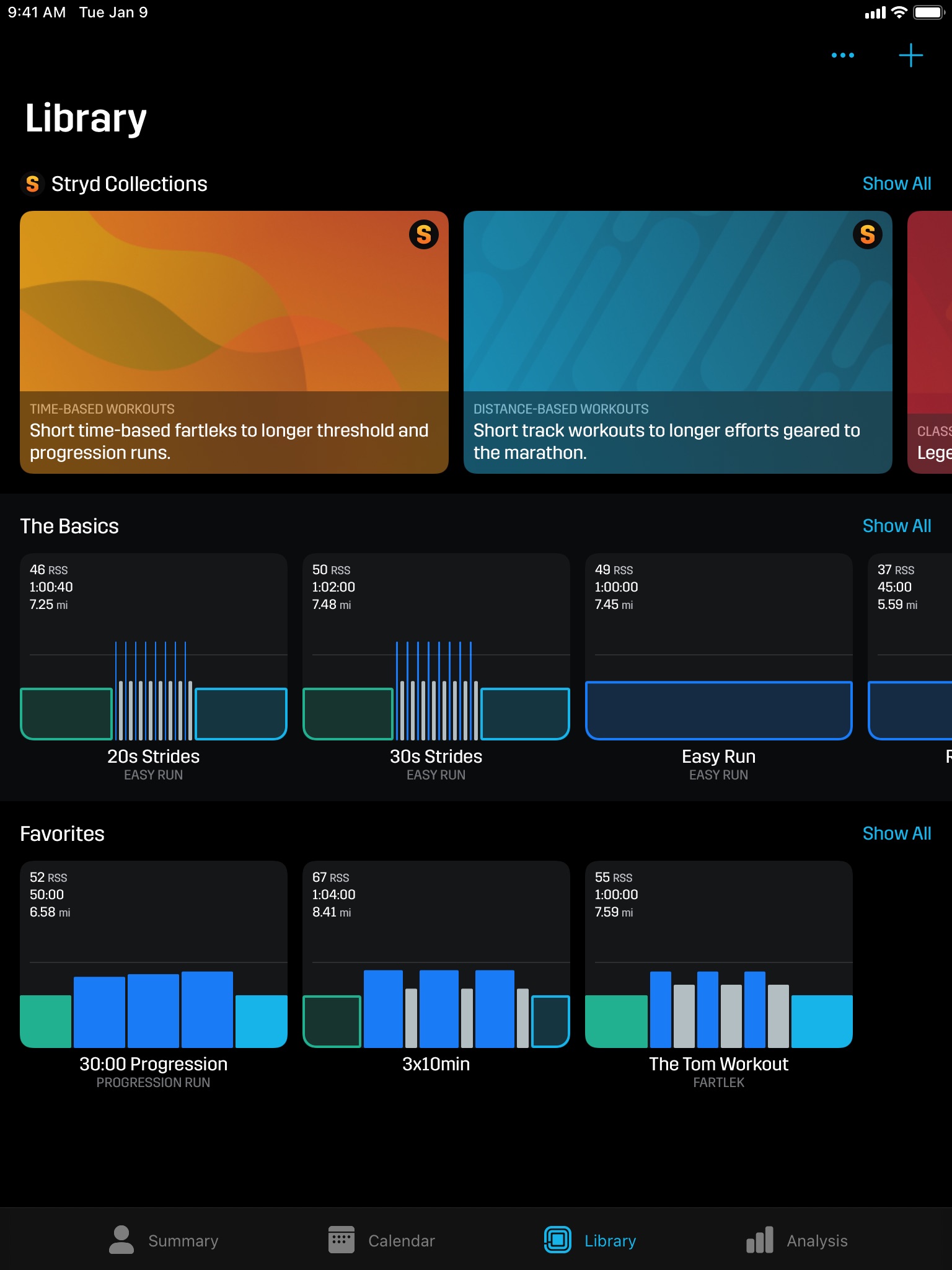Image resolution: width=952 pixels, height=1270 pixels.
Task: Tap the Summary person icon
Action: pyautogui.click(x=121, y=1240)
